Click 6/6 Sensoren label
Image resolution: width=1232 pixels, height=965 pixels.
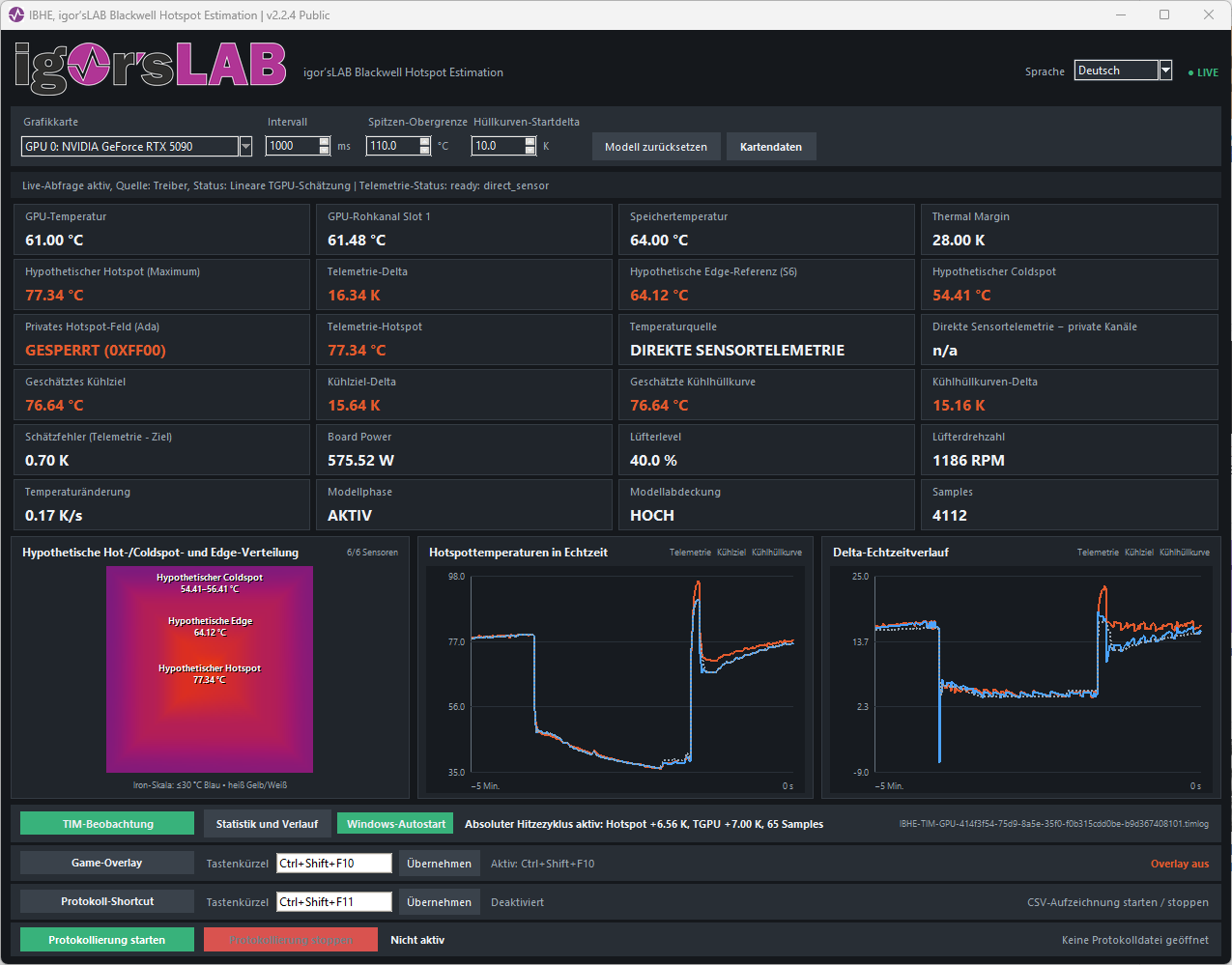point(372,553)
